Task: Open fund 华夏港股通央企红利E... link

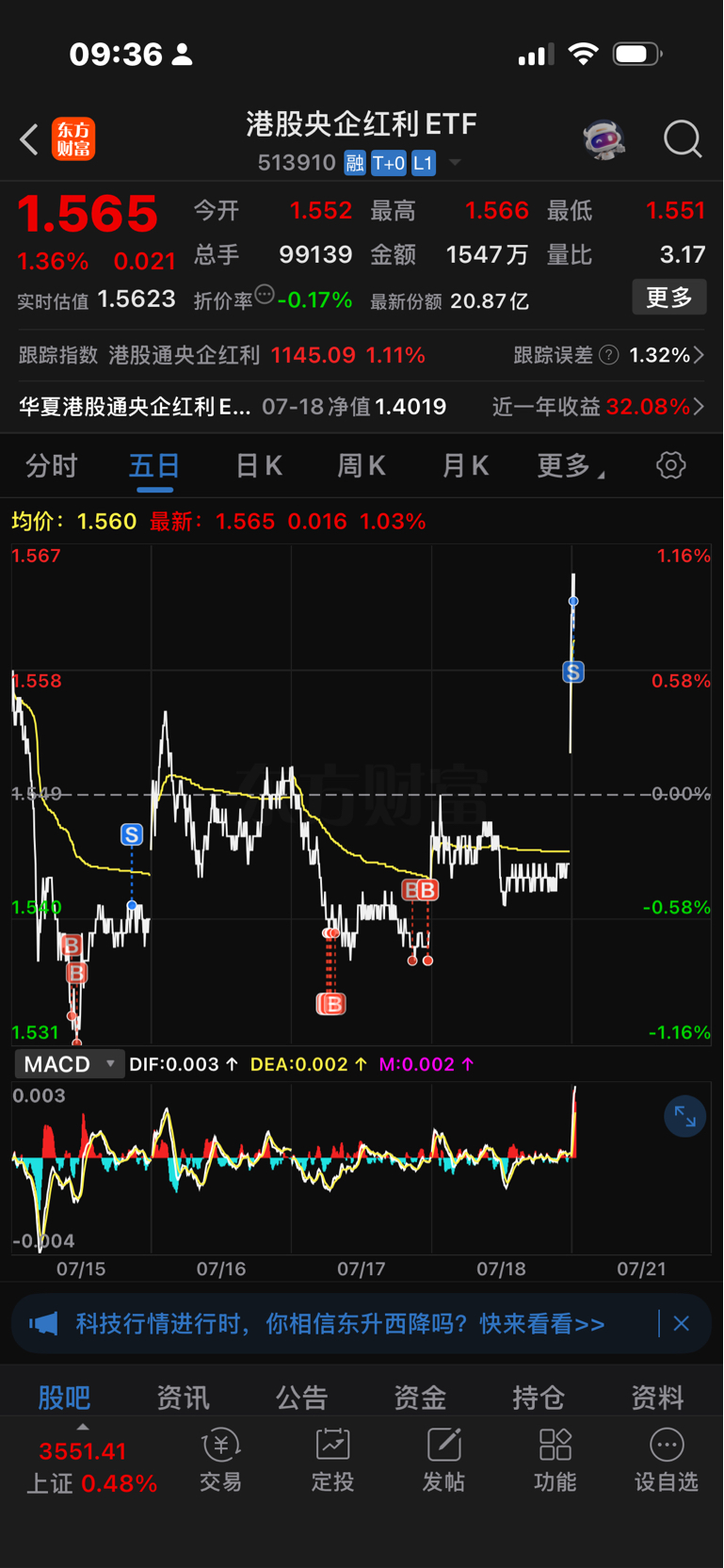Action: click(x=135, y=407)
